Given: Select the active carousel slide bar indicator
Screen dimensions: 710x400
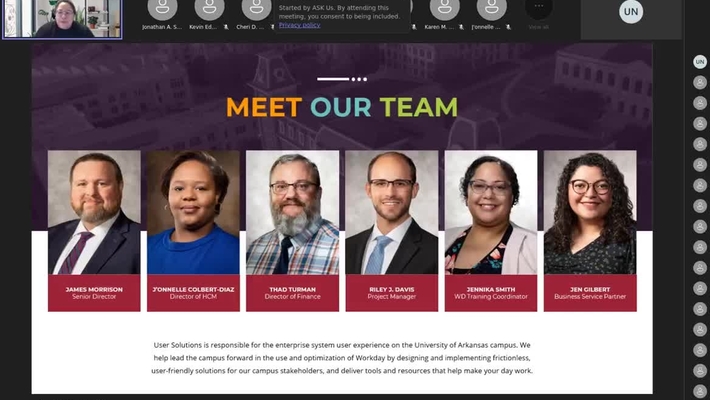Looking at the screenshot, I should coord(333,79).
